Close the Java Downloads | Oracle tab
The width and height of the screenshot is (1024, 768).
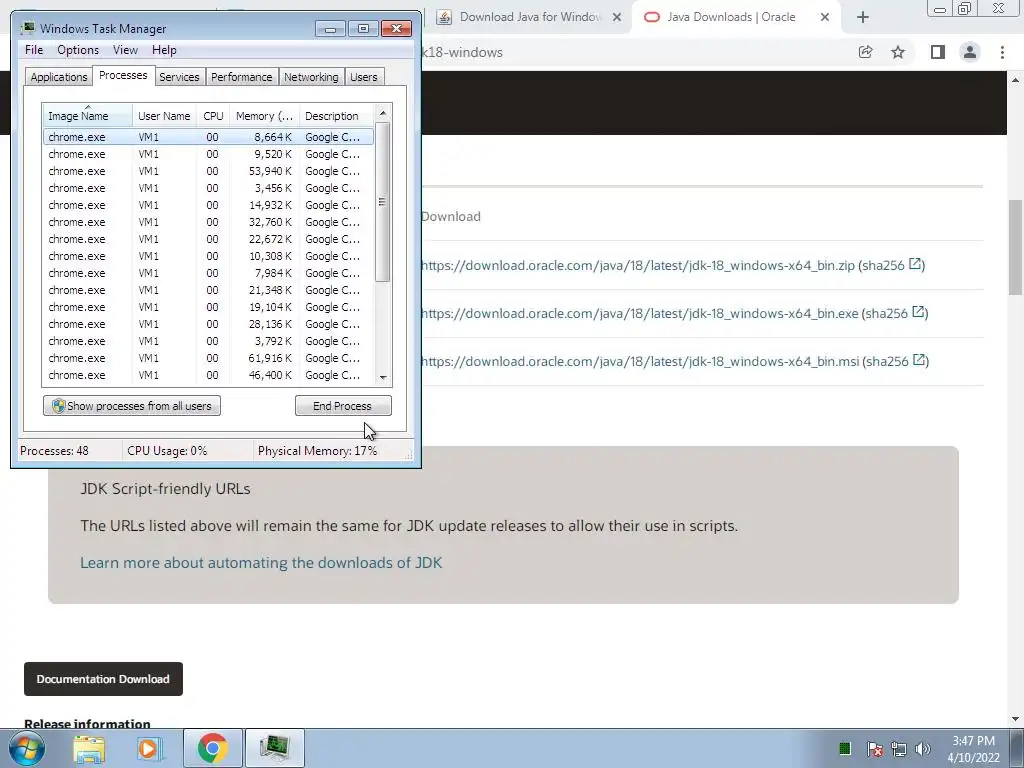825,17
